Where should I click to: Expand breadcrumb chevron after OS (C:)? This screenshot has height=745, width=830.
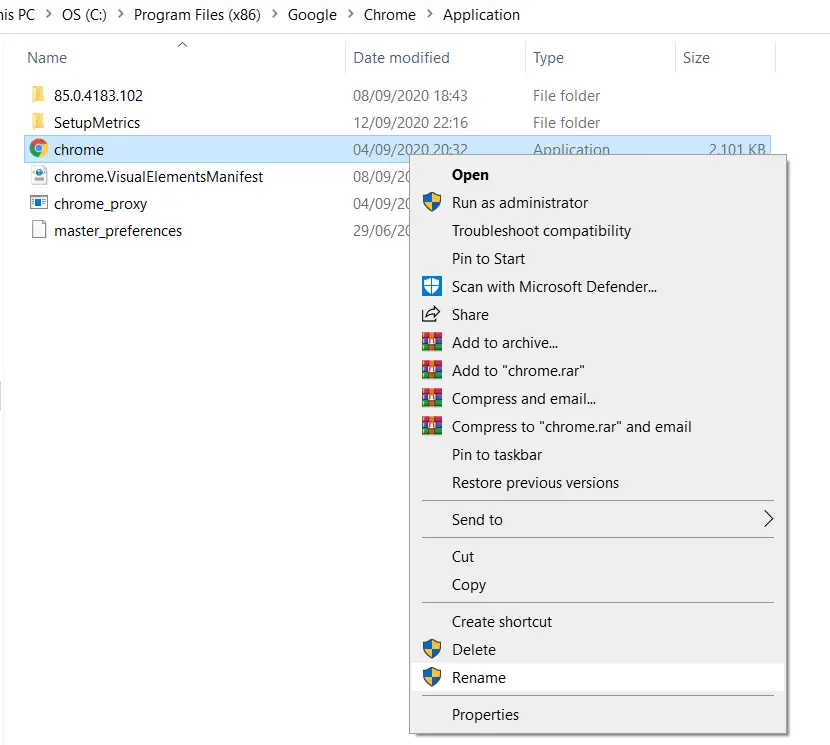tap(121, 14)
